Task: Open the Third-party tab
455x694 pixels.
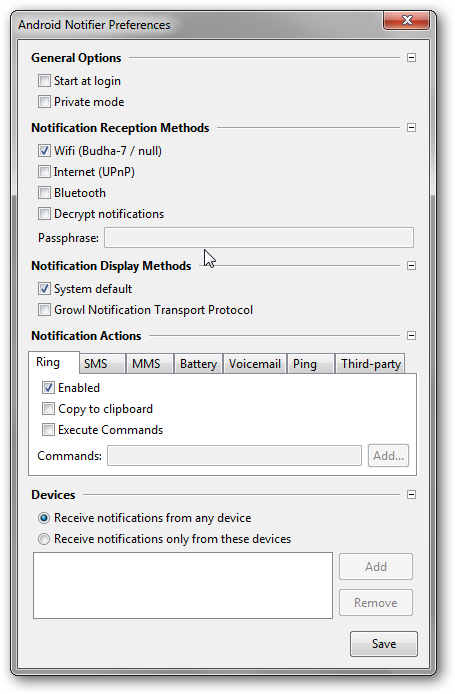Action: [x=370, y=364]
